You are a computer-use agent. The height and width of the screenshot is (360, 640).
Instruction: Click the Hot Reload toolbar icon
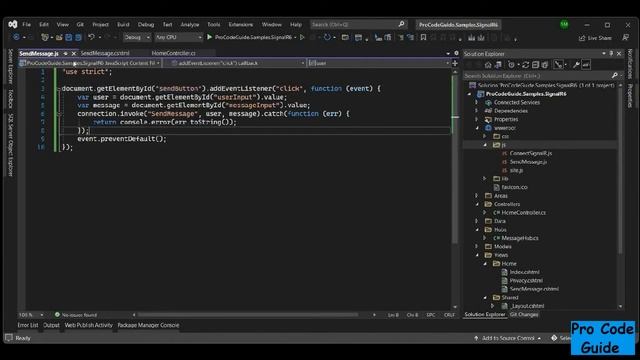click(327, 37)
